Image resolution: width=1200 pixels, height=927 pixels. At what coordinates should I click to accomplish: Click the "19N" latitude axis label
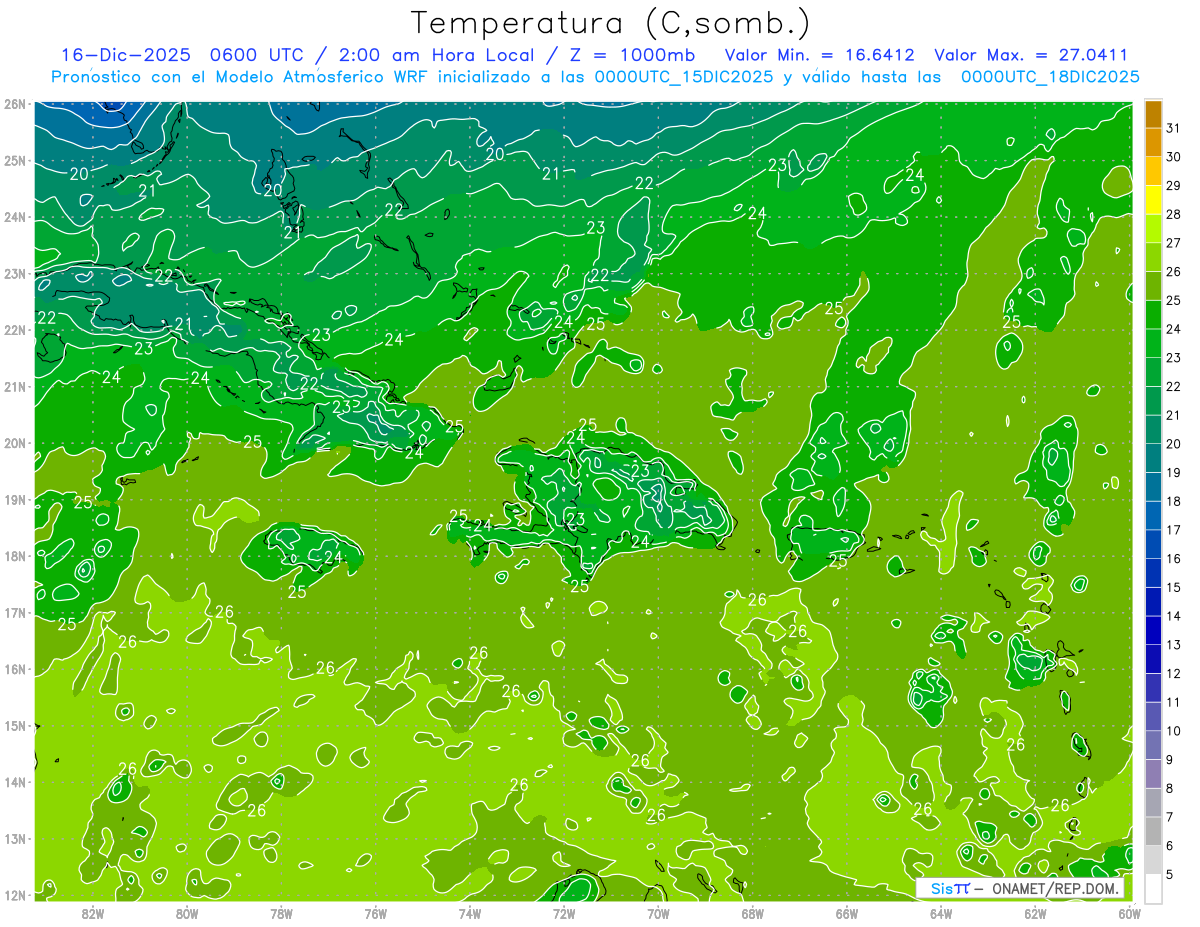pyautogui.click(x=15, y=500)
